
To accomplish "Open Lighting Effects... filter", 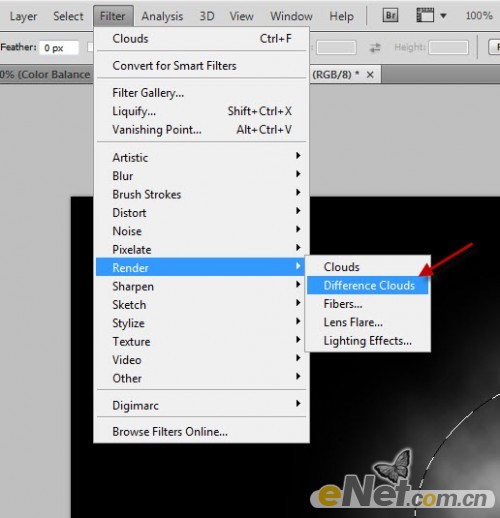I will 368,341.
